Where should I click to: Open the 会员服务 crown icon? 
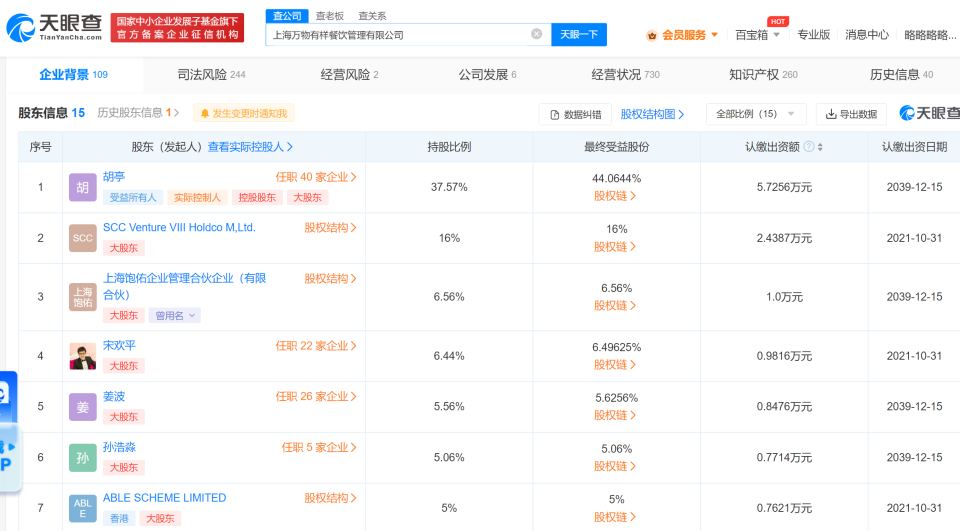pyautogui.click(x=652, y=36)
